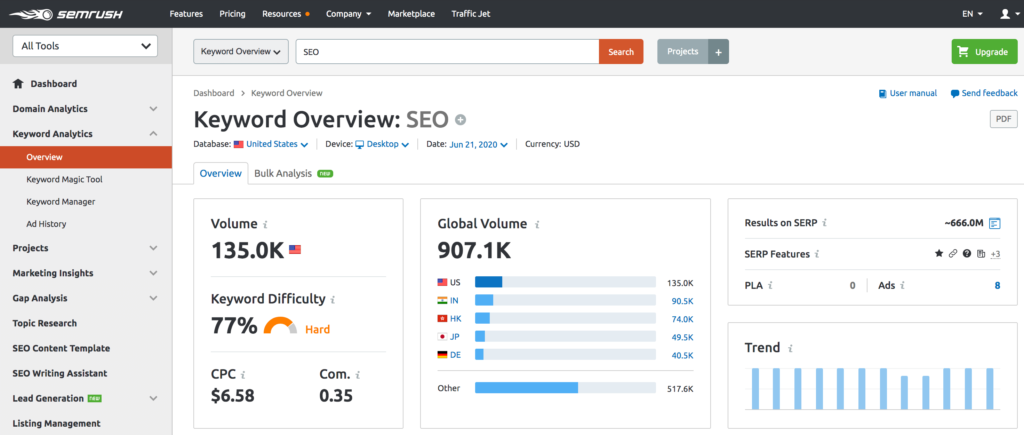Open the Company menu dropdown

tap(349, 14)
